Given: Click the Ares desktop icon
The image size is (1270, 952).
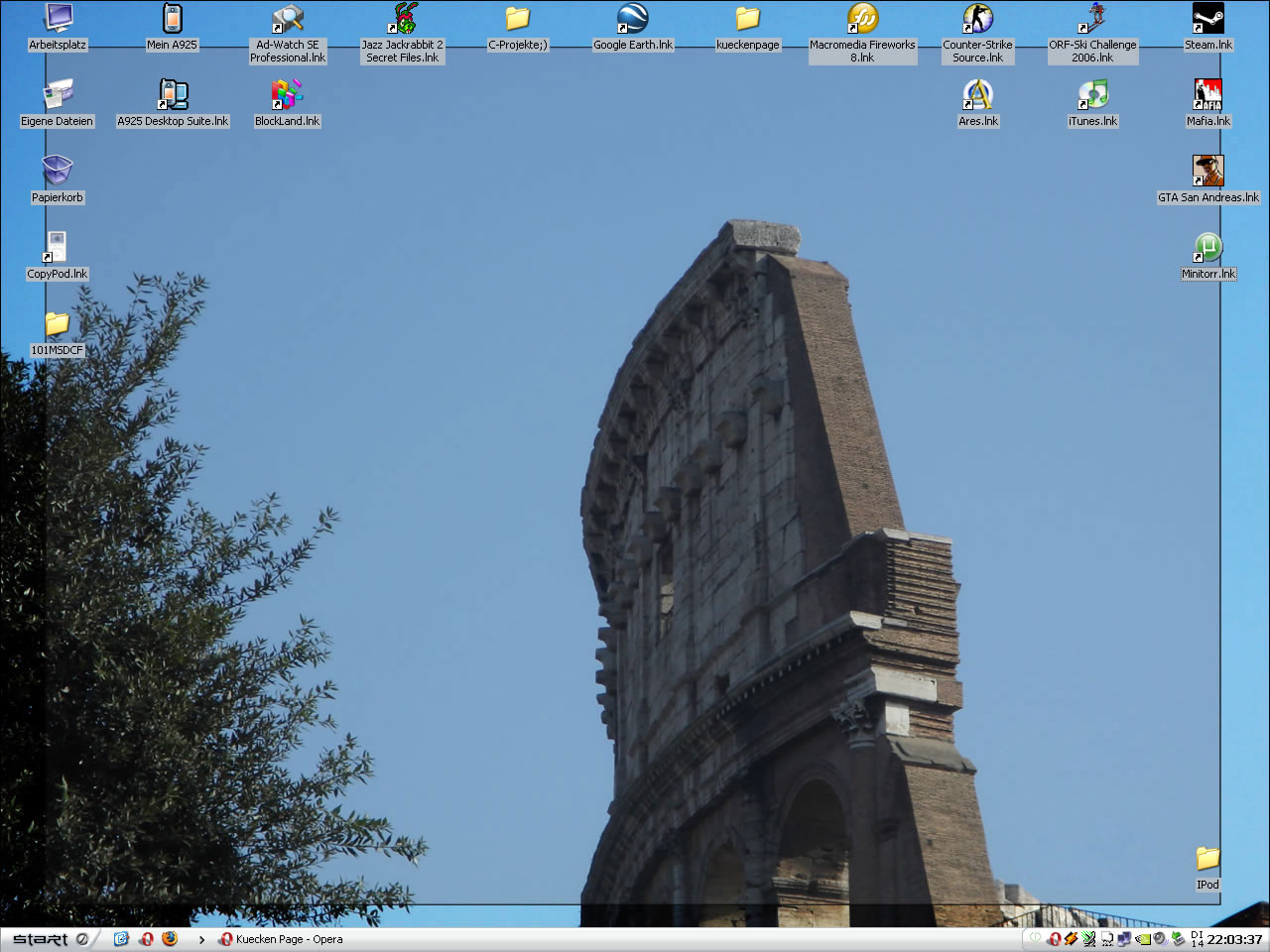Looking at the screenshot, I should click(977, 95).
